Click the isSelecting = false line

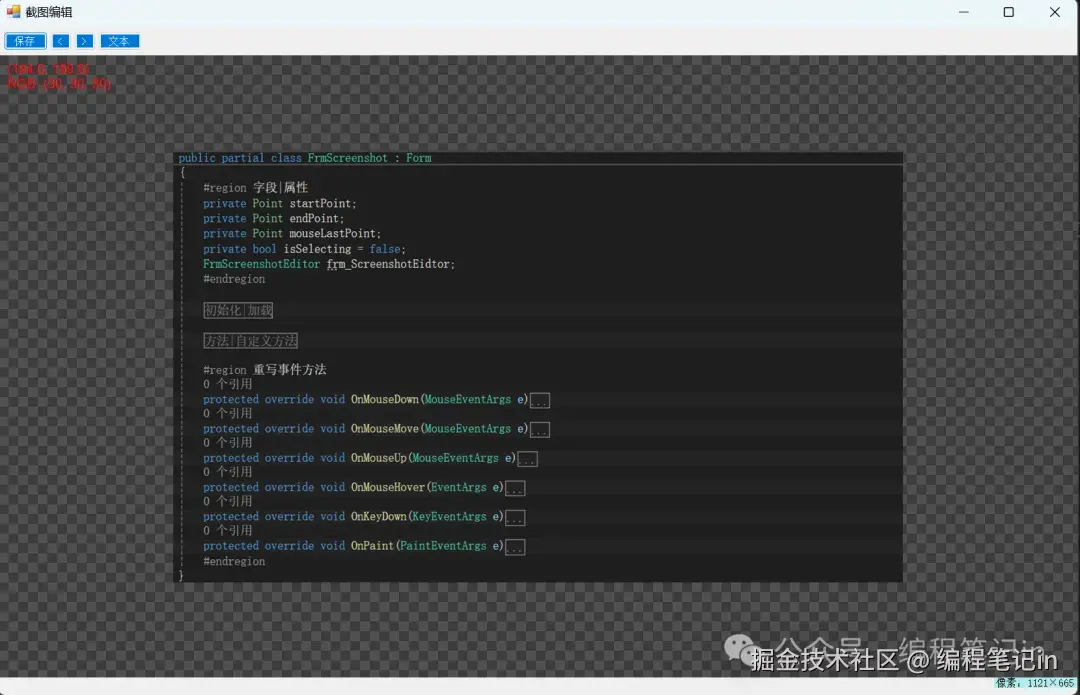(x=304, y=249)
